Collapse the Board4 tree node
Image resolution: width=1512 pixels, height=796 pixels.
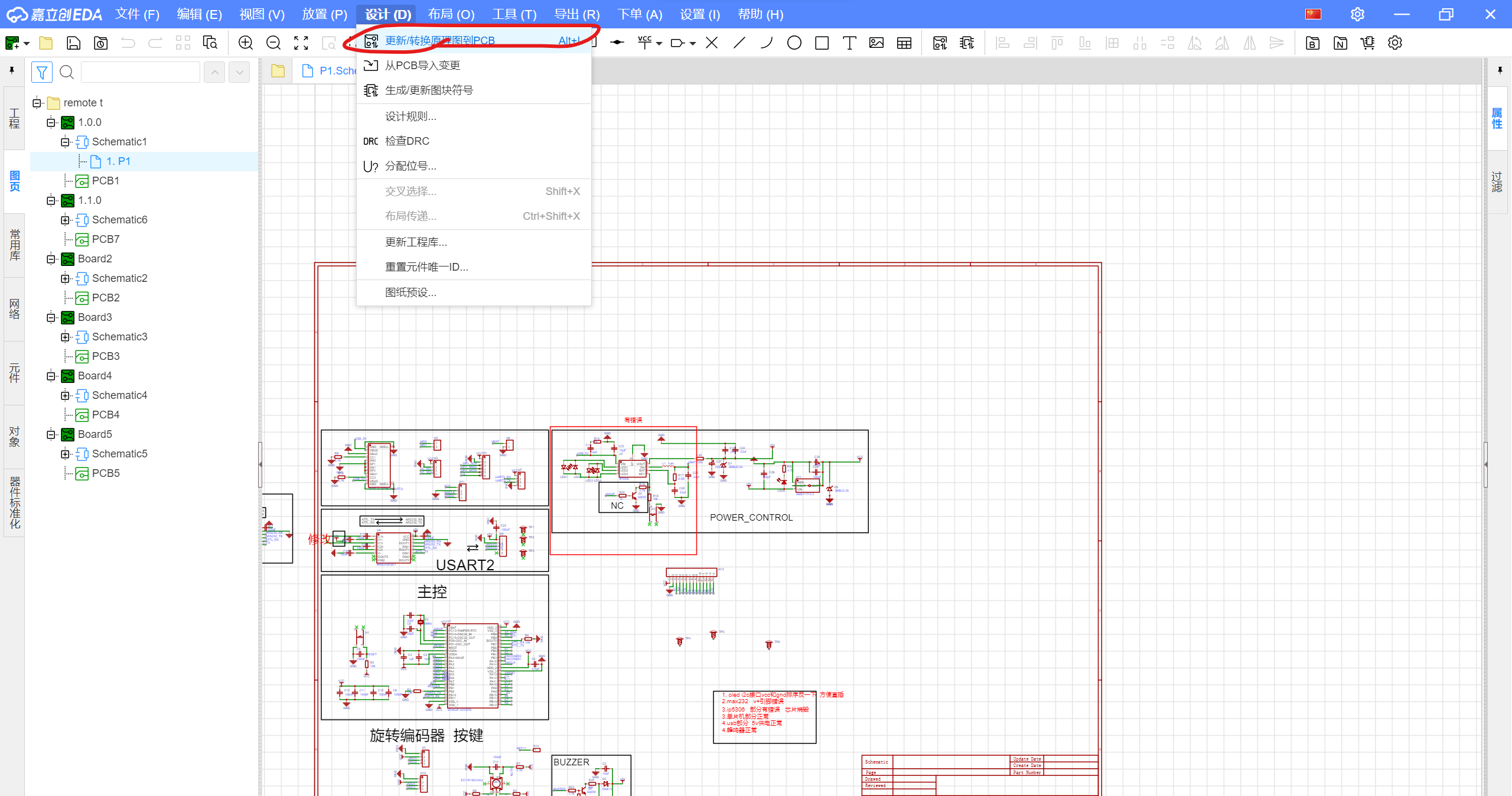click(51, 376)
